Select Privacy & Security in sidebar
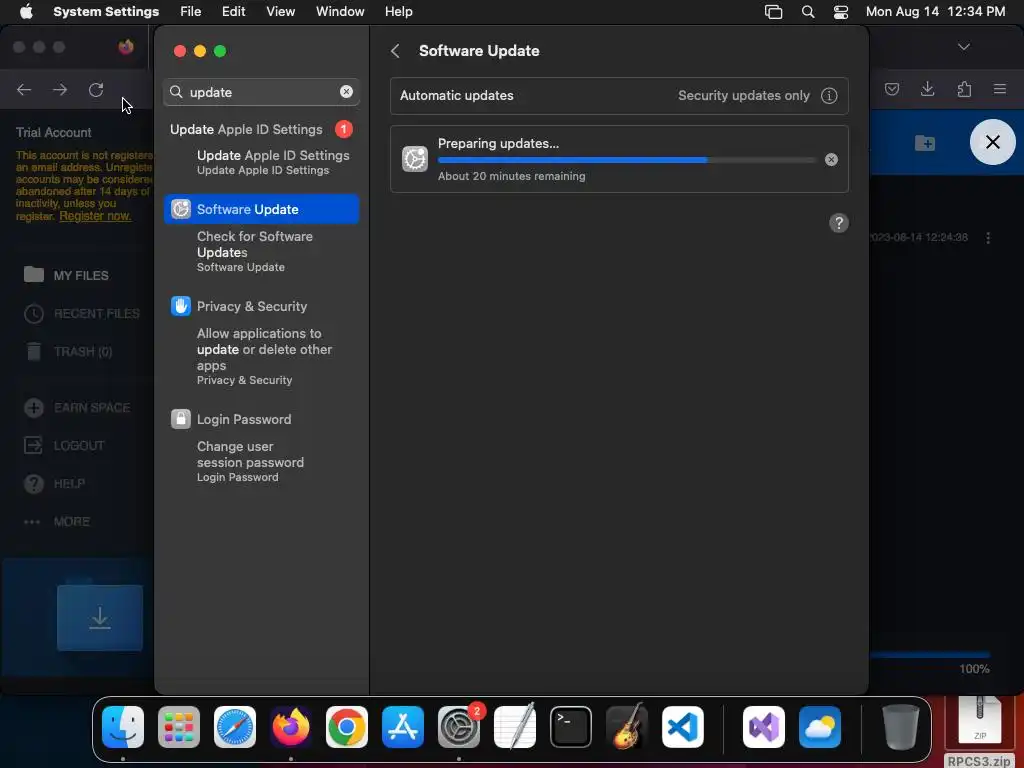Viewport: 1024px width, 768px height. pyautogui.click(x=261, y=306)
